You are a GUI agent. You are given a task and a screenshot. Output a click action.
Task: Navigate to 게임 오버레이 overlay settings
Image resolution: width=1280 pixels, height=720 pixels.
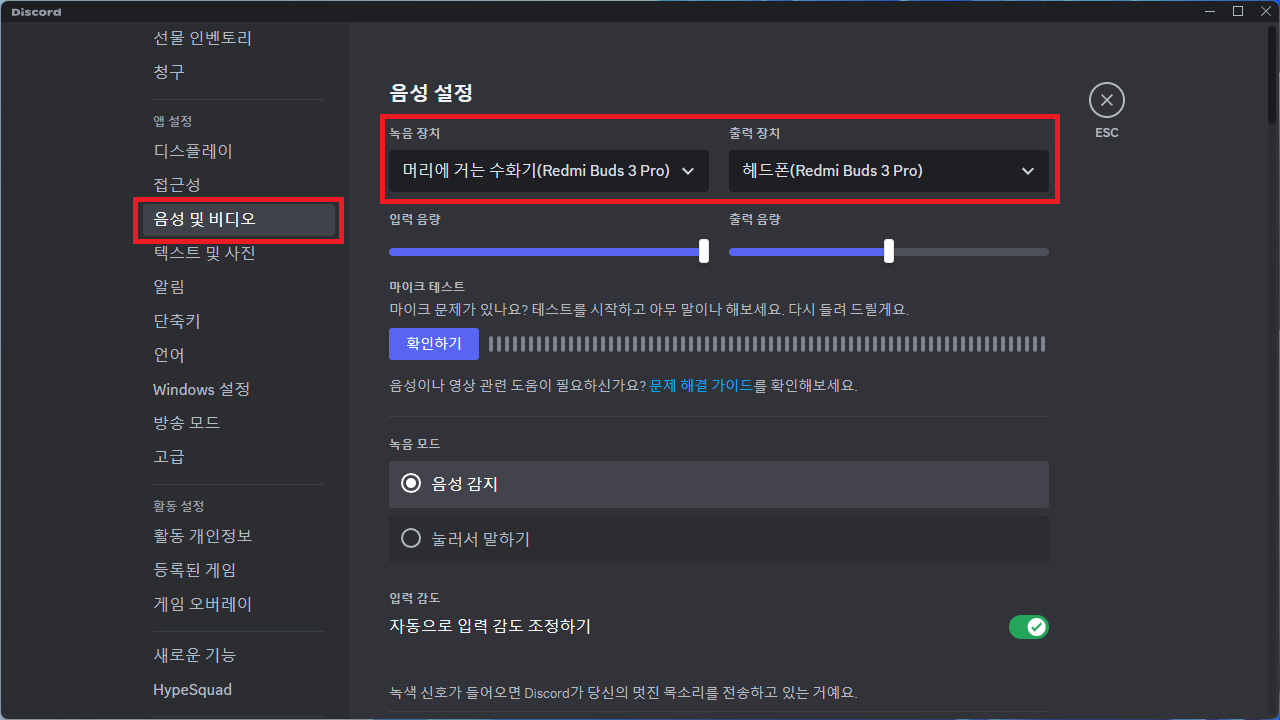(211, 603)
